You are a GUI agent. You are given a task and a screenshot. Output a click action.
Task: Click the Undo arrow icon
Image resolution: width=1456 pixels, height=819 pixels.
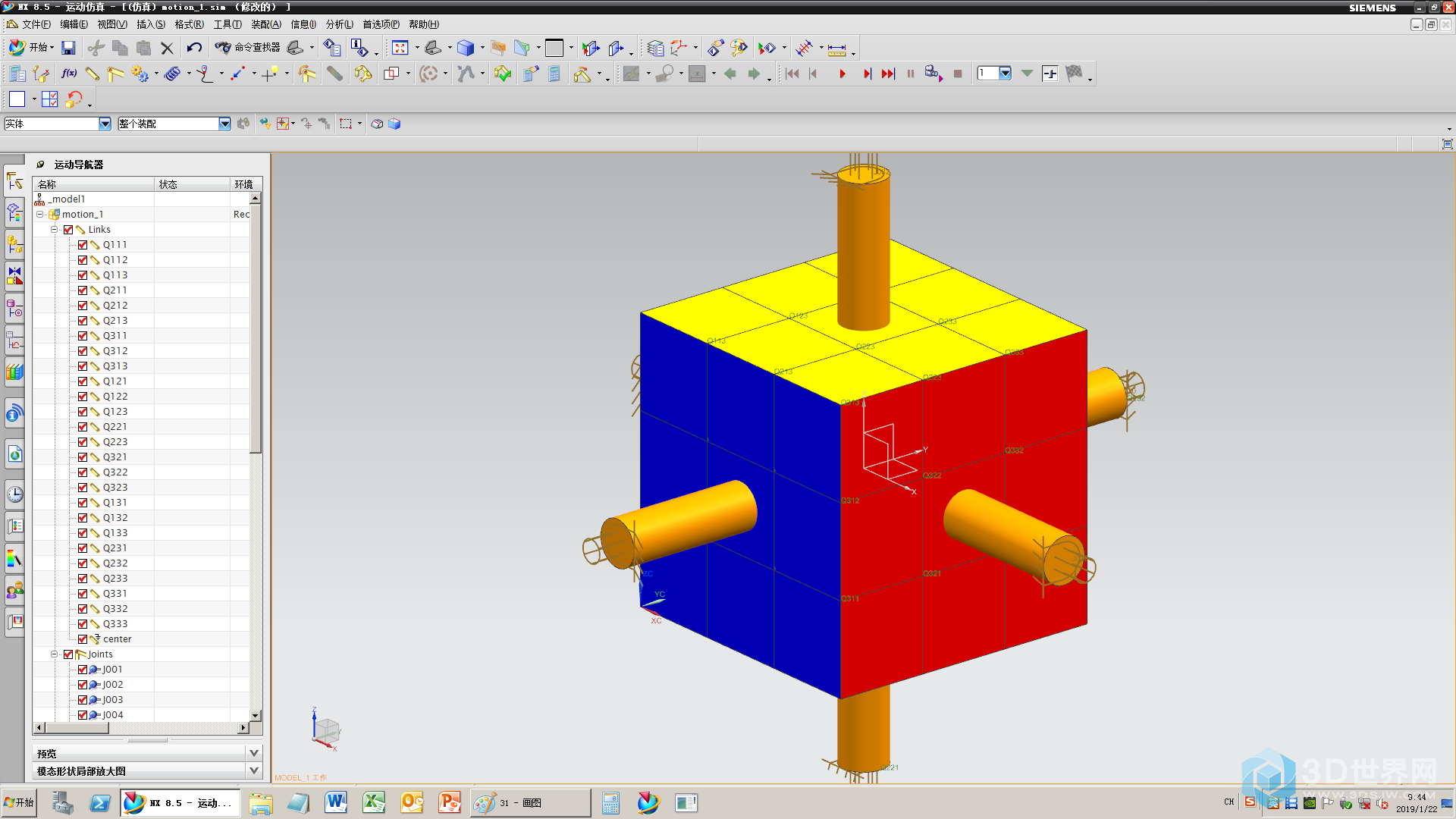click(194, 48)
